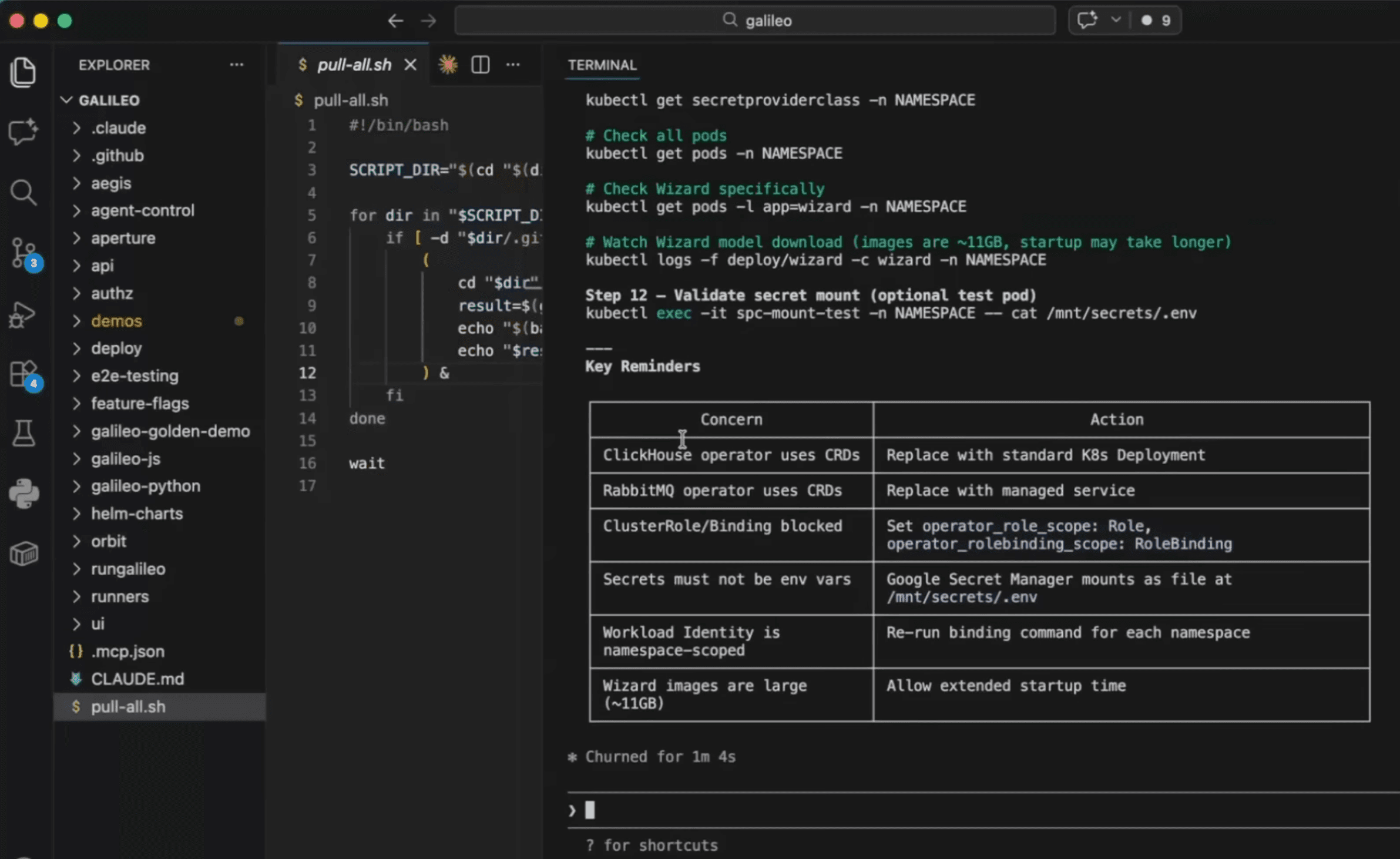Select the runners folder
Screen dimensions: 1400x859
pos(159,596)
